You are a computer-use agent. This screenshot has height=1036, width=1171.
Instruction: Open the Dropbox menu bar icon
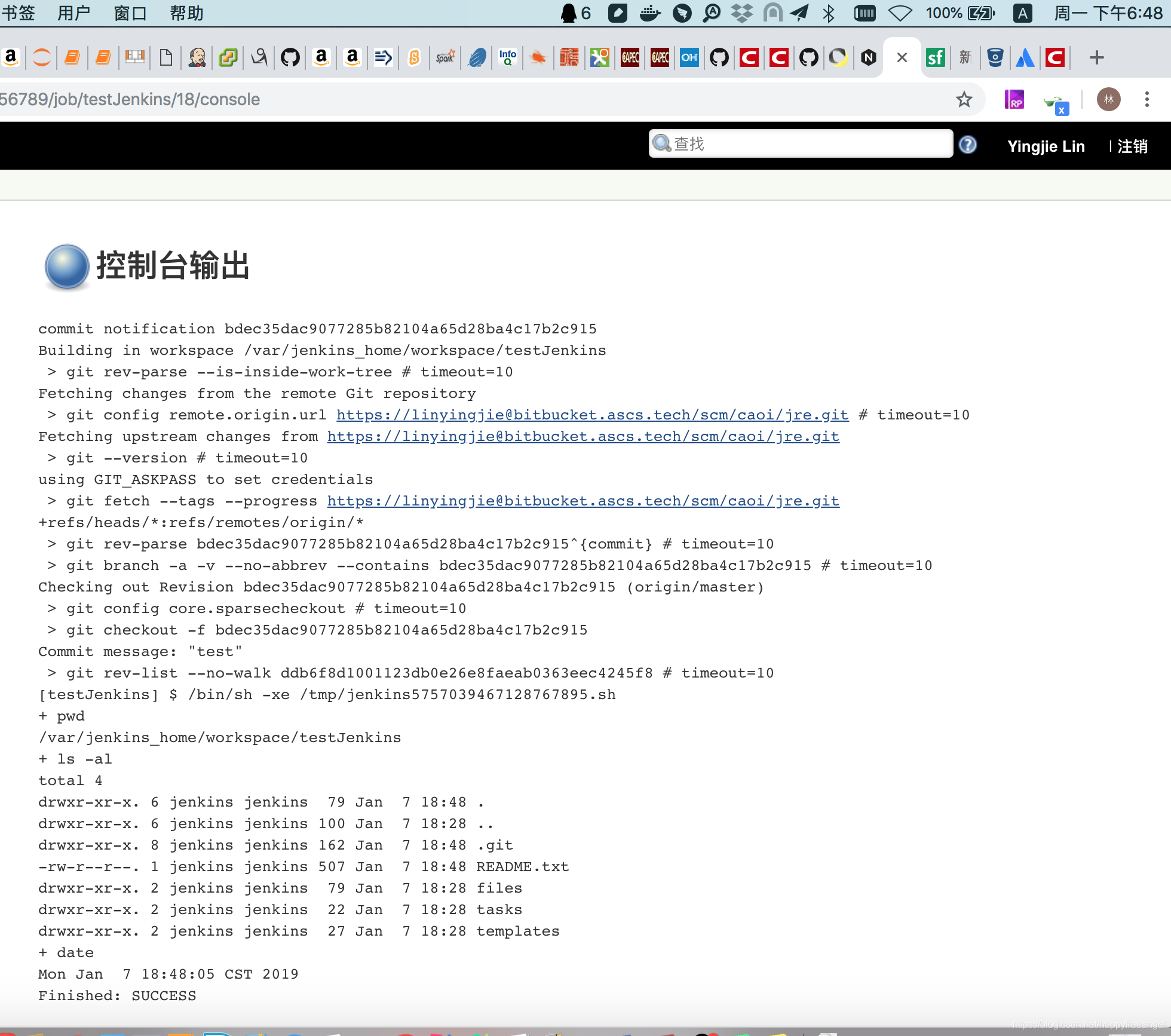(x=742, y=13)
